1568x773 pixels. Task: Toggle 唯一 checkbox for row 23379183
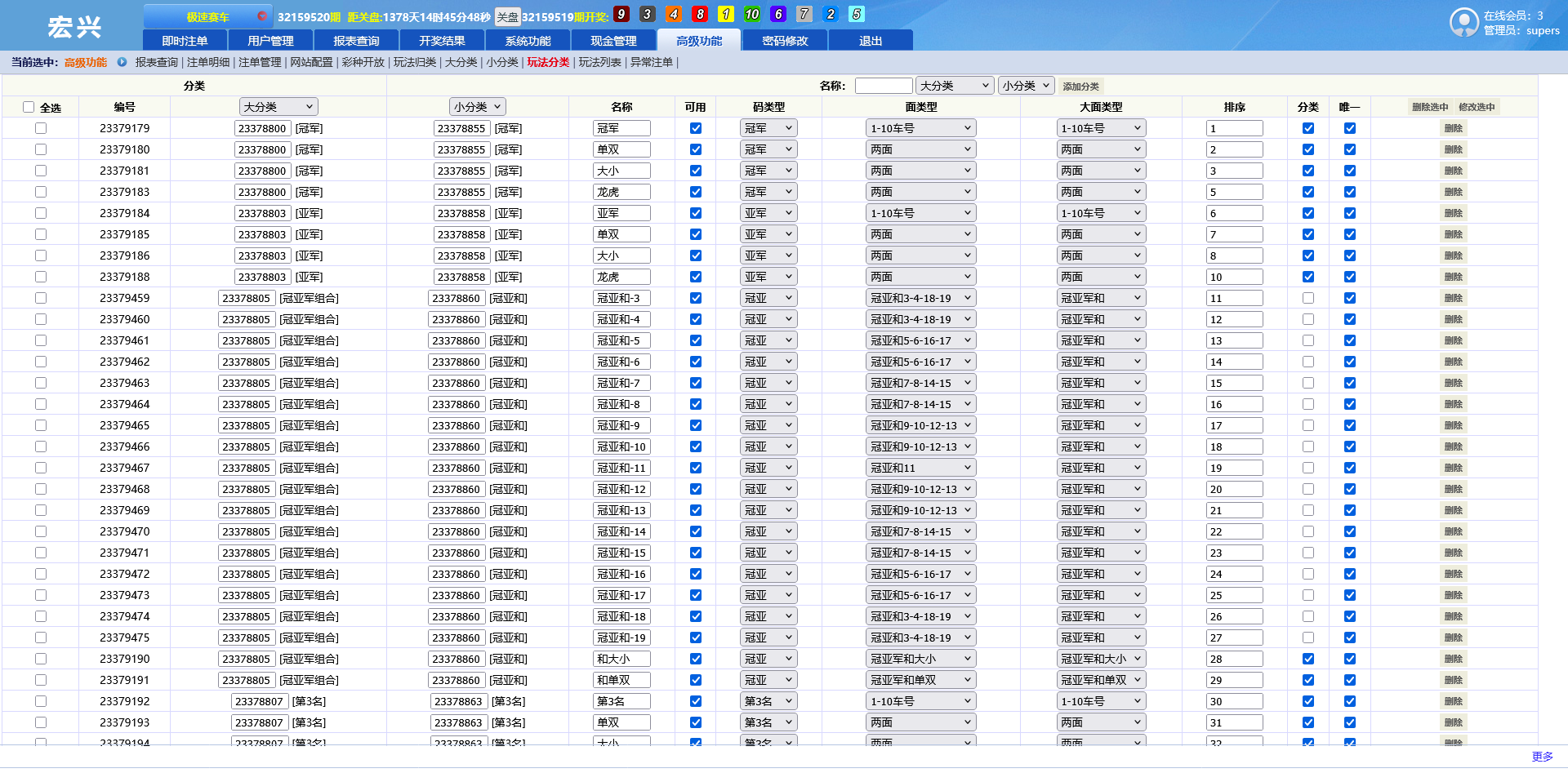point(1350,192)
